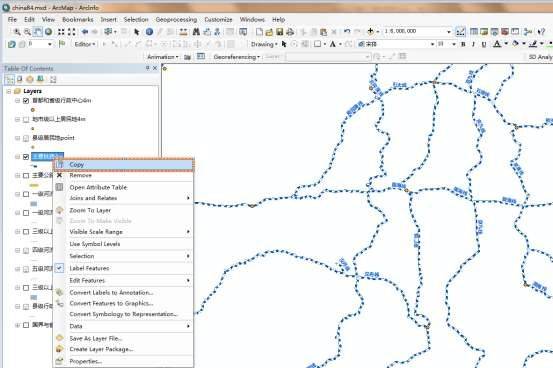Choose Copy from the context menu

123,164
